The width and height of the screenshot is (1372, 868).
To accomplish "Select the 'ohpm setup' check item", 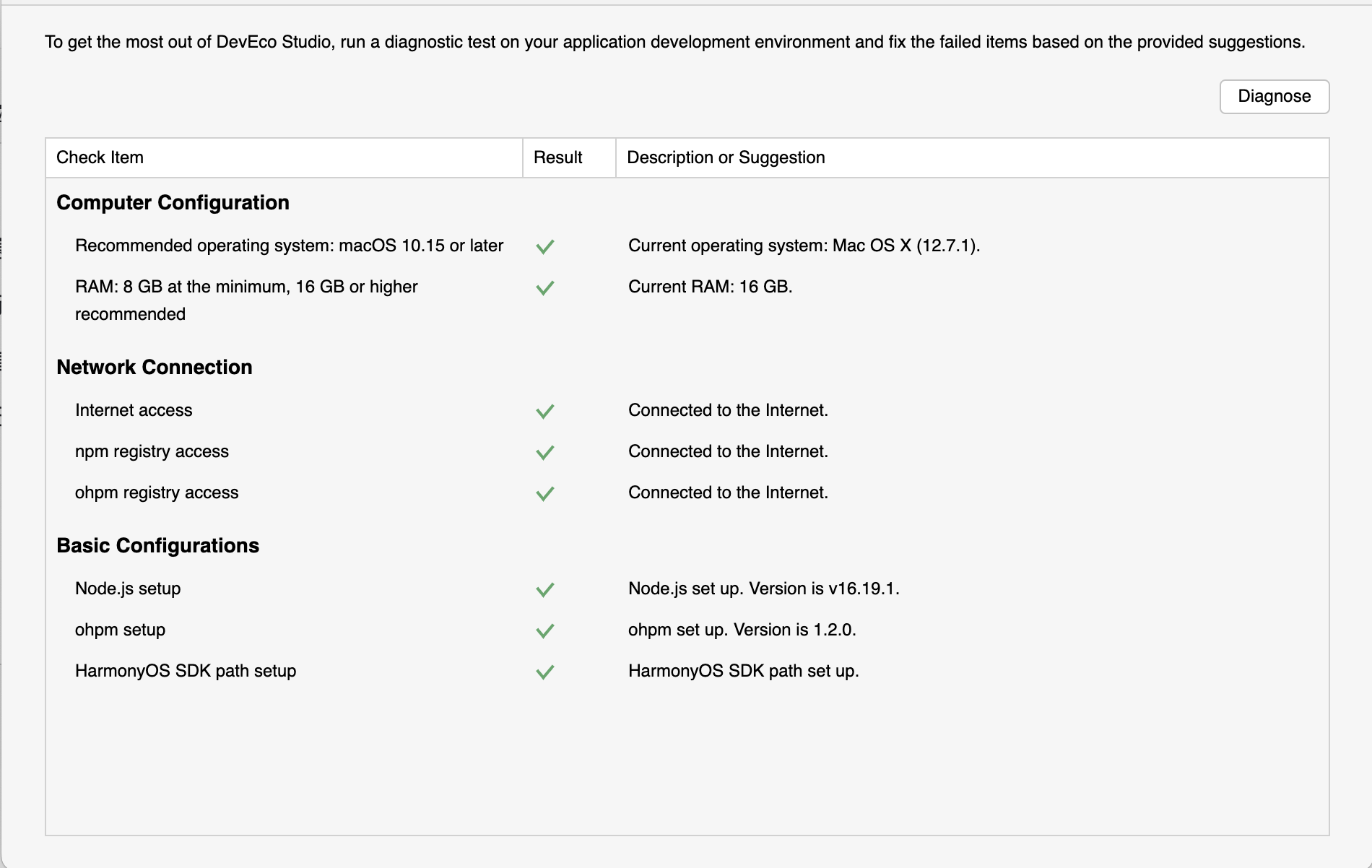I will point(120,630).
